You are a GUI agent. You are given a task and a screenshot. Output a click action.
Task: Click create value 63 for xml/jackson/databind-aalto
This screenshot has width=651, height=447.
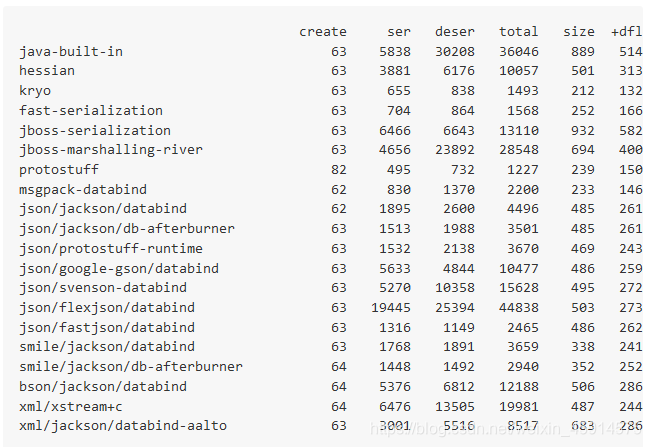click(x=339, y=425)
